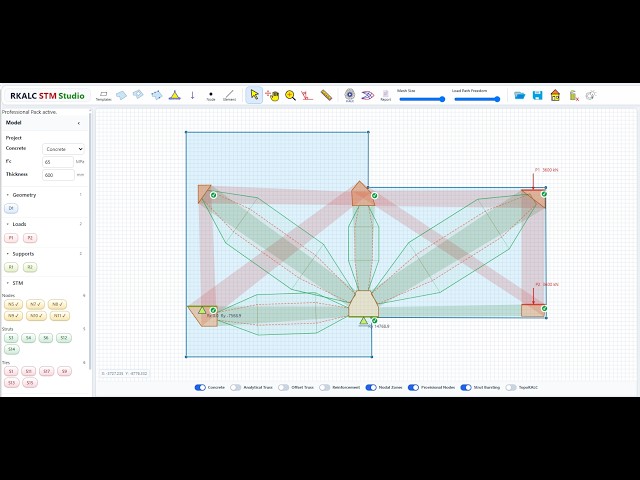Image resolution: width=640 pixels, height=480 pixels.
Task: Select node chip N11
Action: pos(60,316)
